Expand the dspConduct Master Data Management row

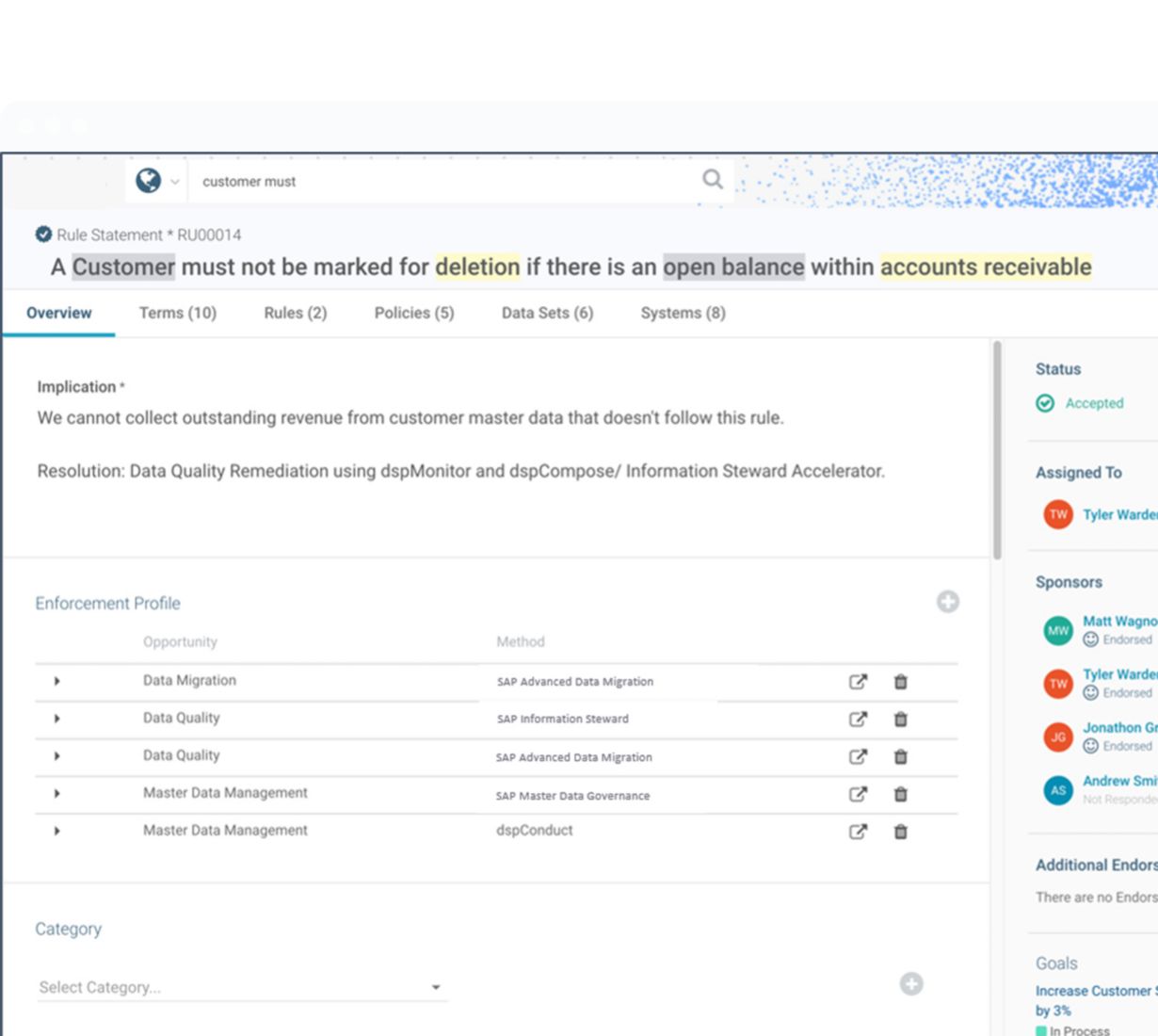[56, 831]
